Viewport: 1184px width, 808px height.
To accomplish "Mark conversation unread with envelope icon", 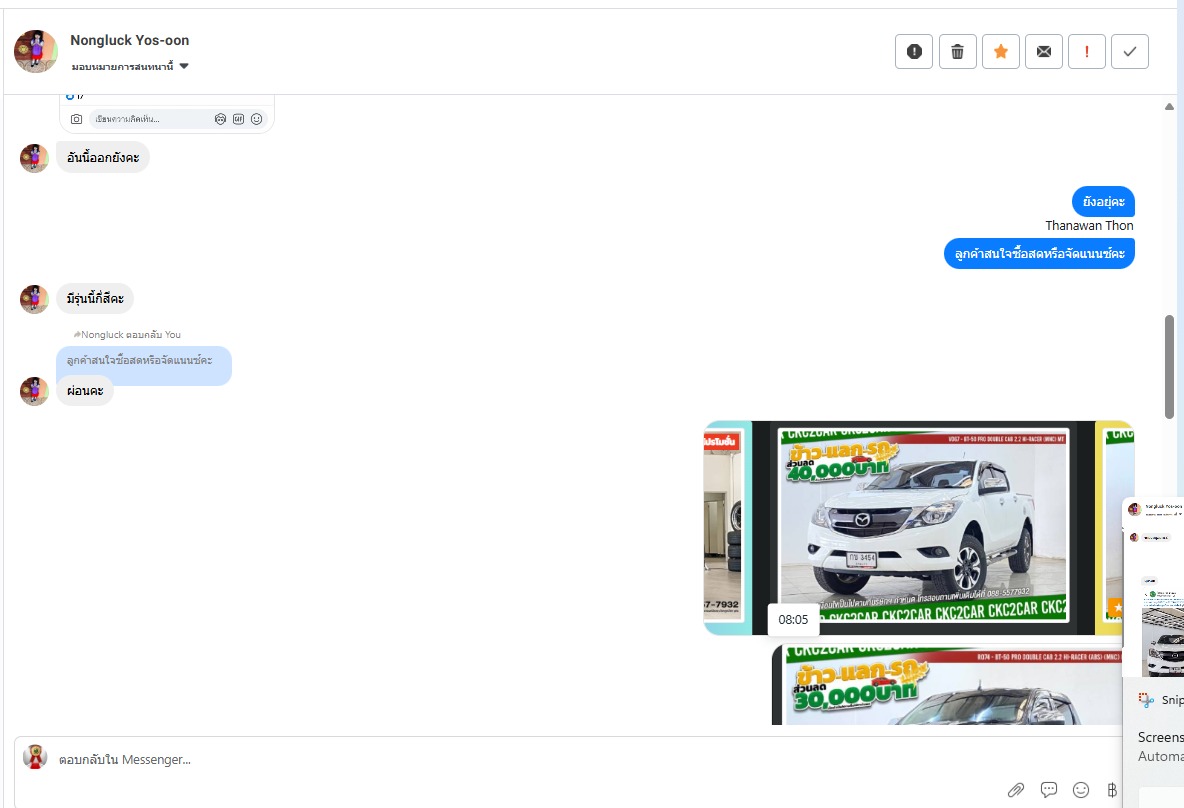I will [1044, 51].
